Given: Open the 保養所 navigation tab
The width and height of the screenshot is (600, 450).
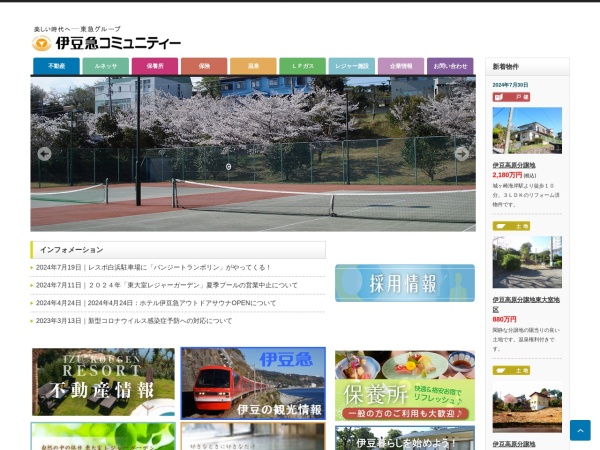Looking at the screenshot, I should [155, 66].
